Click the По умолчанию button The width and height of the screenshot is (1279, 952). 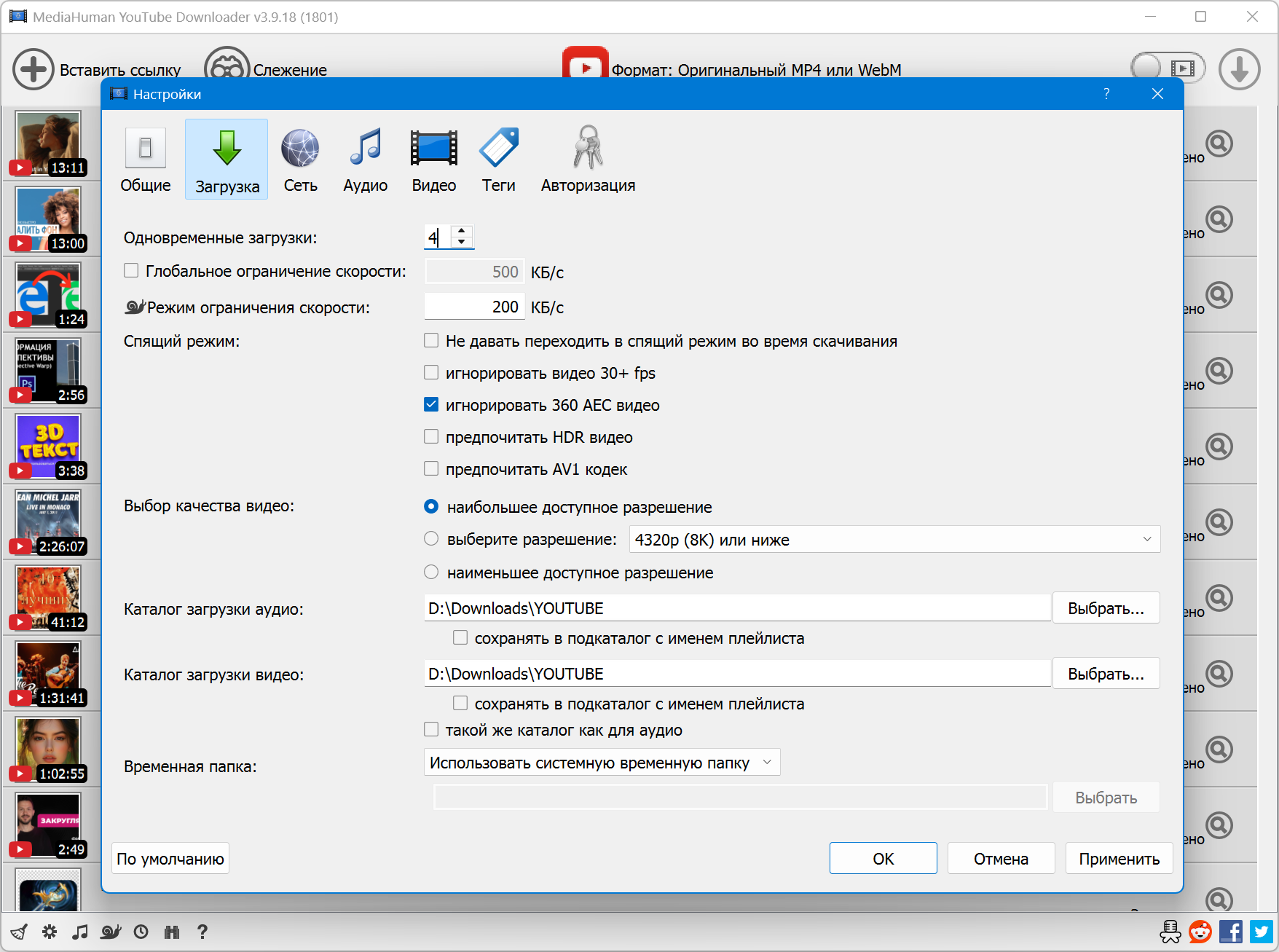tap(170, 859)
